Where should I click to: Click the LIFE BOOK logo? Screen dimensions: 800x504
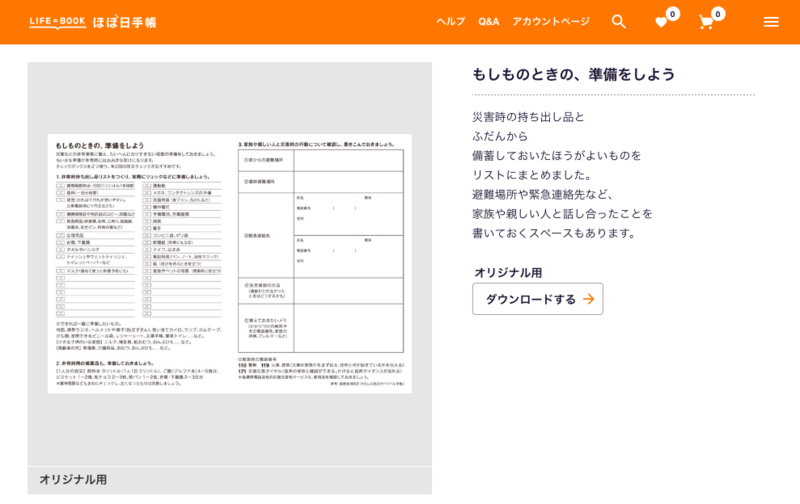click(x=57, y=22)
